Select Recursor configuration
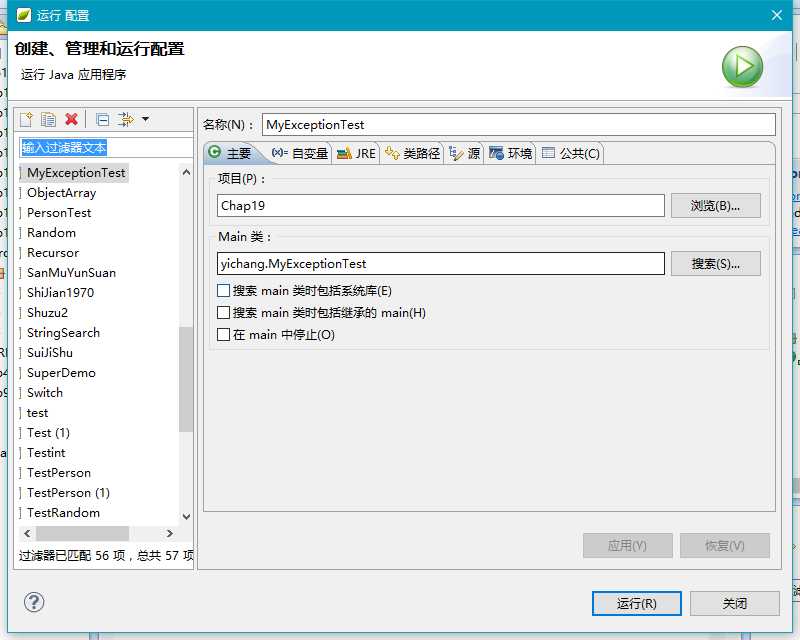The image size is (800, 640). [53, 253]
